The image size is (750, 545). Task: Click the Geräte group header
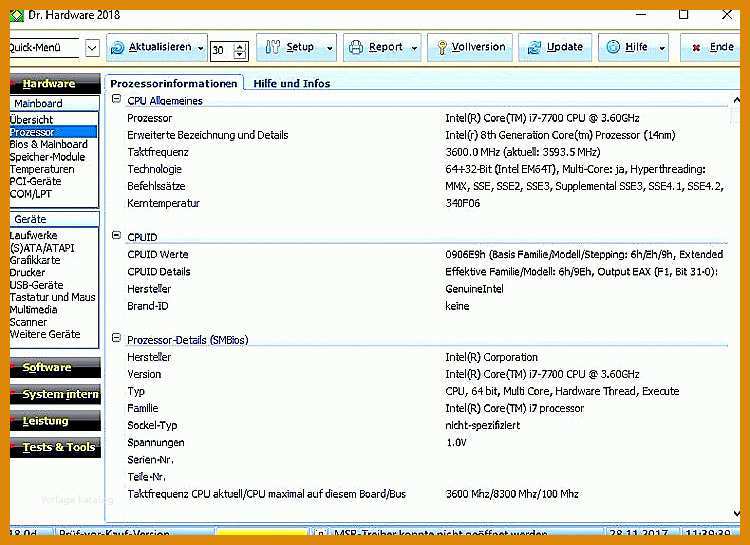[x=55, y=219]
